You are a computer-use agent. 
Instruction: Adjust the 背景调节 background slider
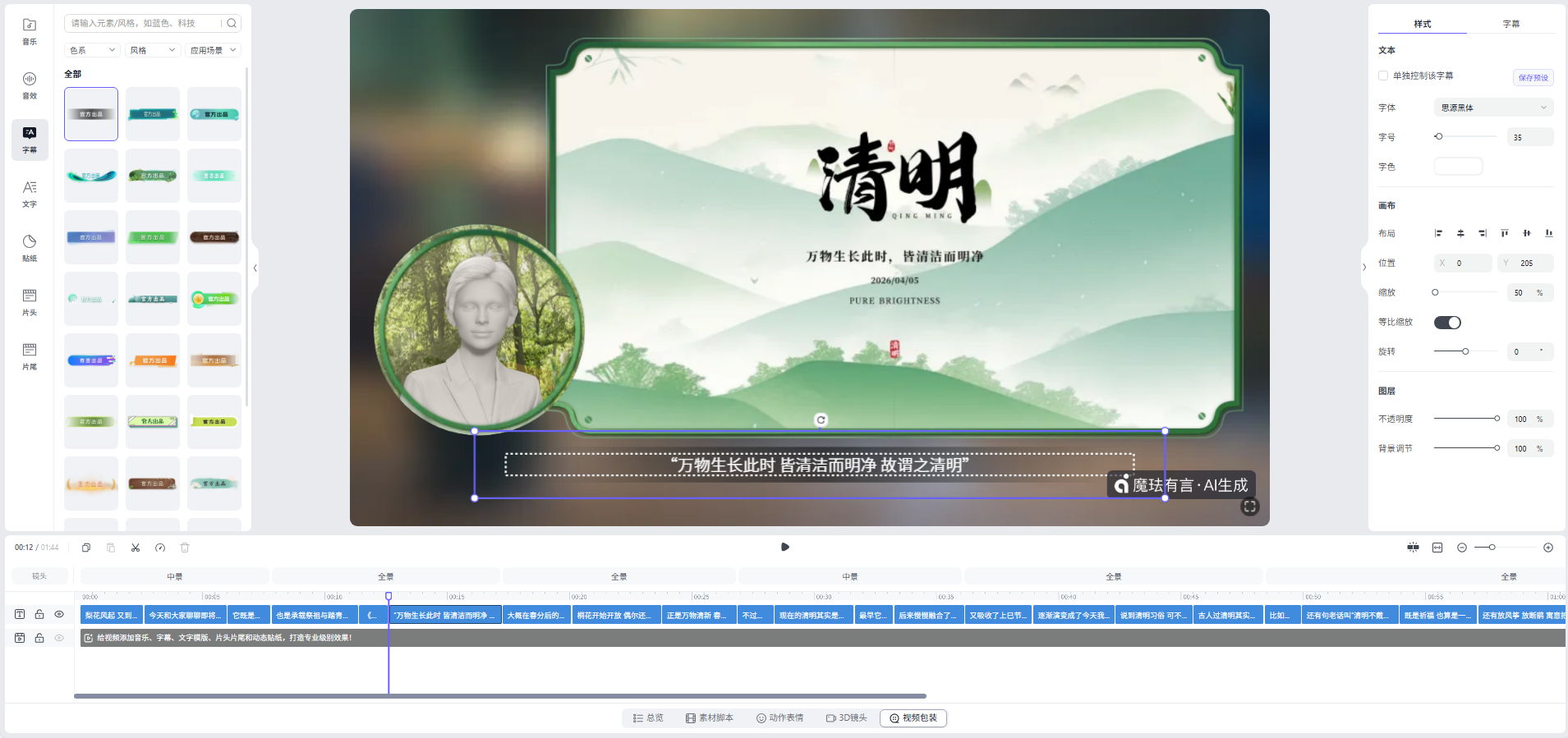(1468, 448)
